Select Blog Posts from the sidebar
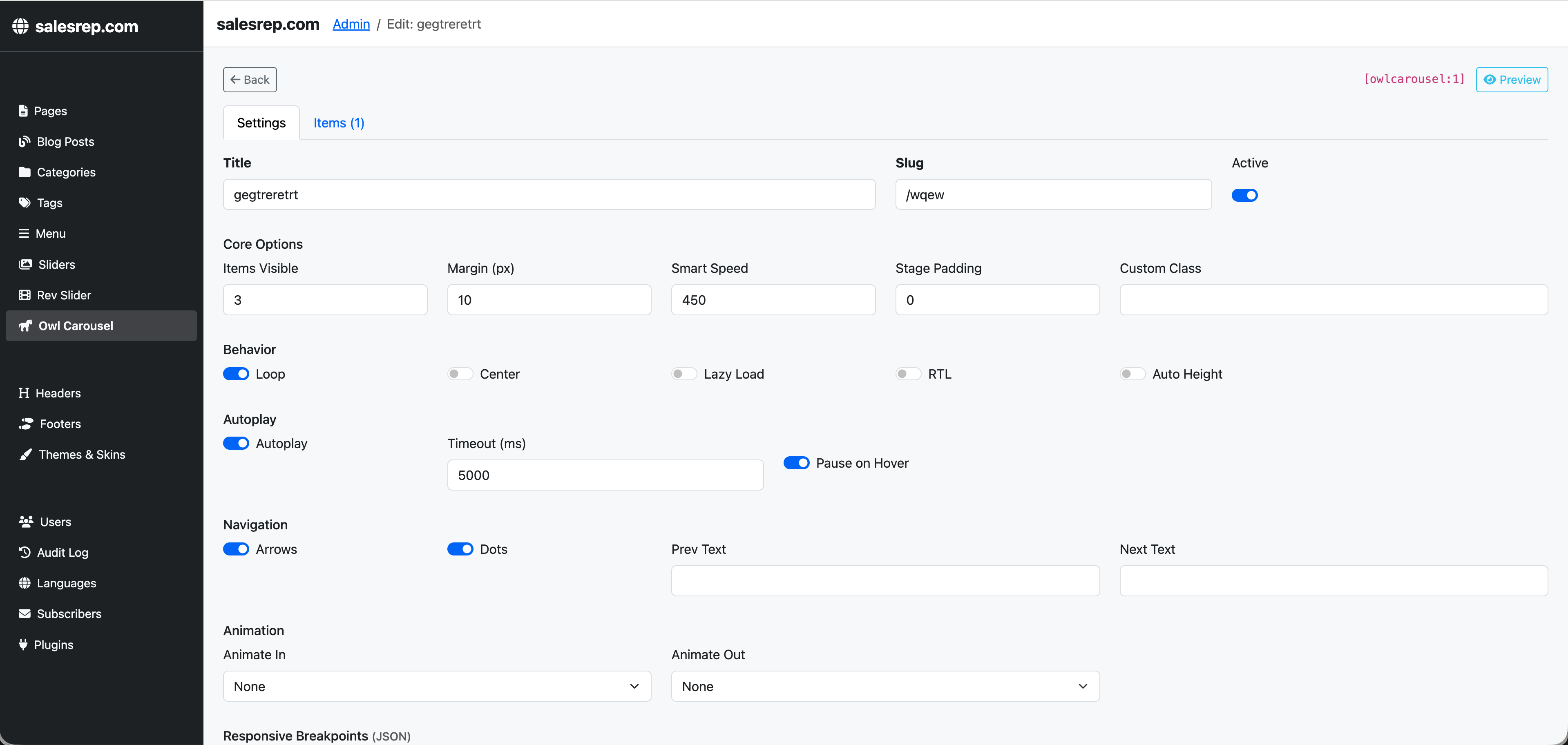1568x745 pixels. 65,141
